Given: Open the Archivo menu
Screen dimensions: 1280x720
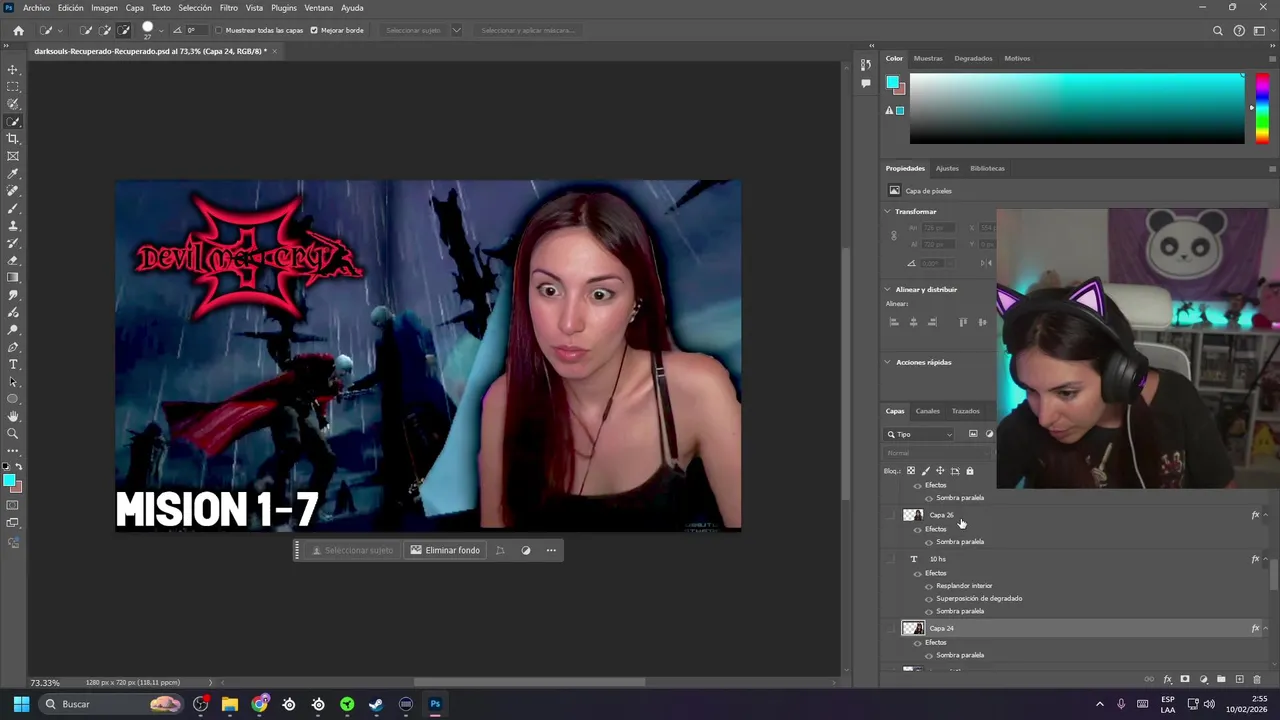Looking at the screenshot, I should pos(36,8).
